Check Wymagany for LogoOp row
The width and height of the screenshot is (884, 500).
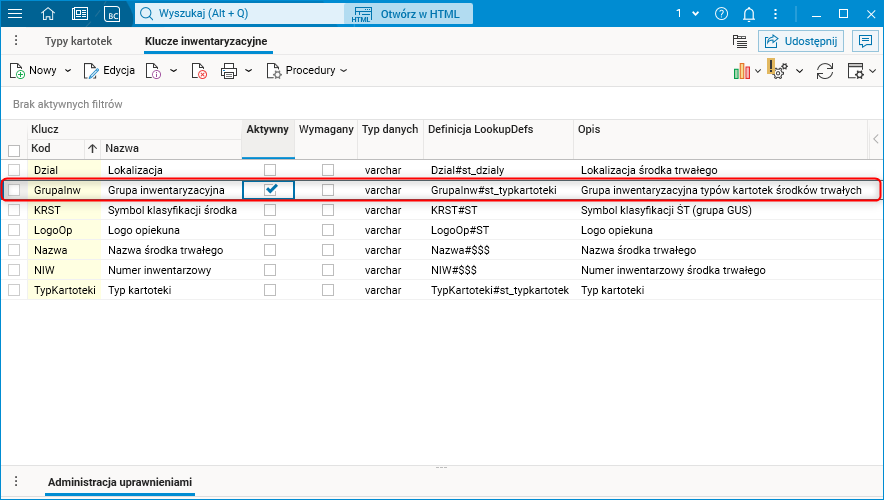coord(328,230)
